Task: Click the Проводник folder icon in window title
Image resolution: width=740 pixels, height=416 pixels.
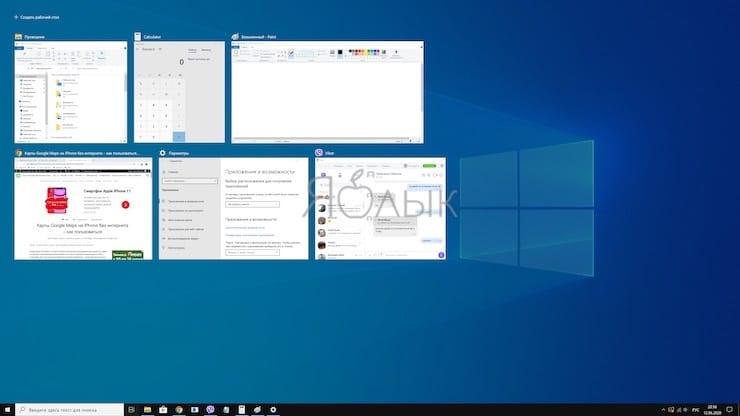Action: (18, 36)
